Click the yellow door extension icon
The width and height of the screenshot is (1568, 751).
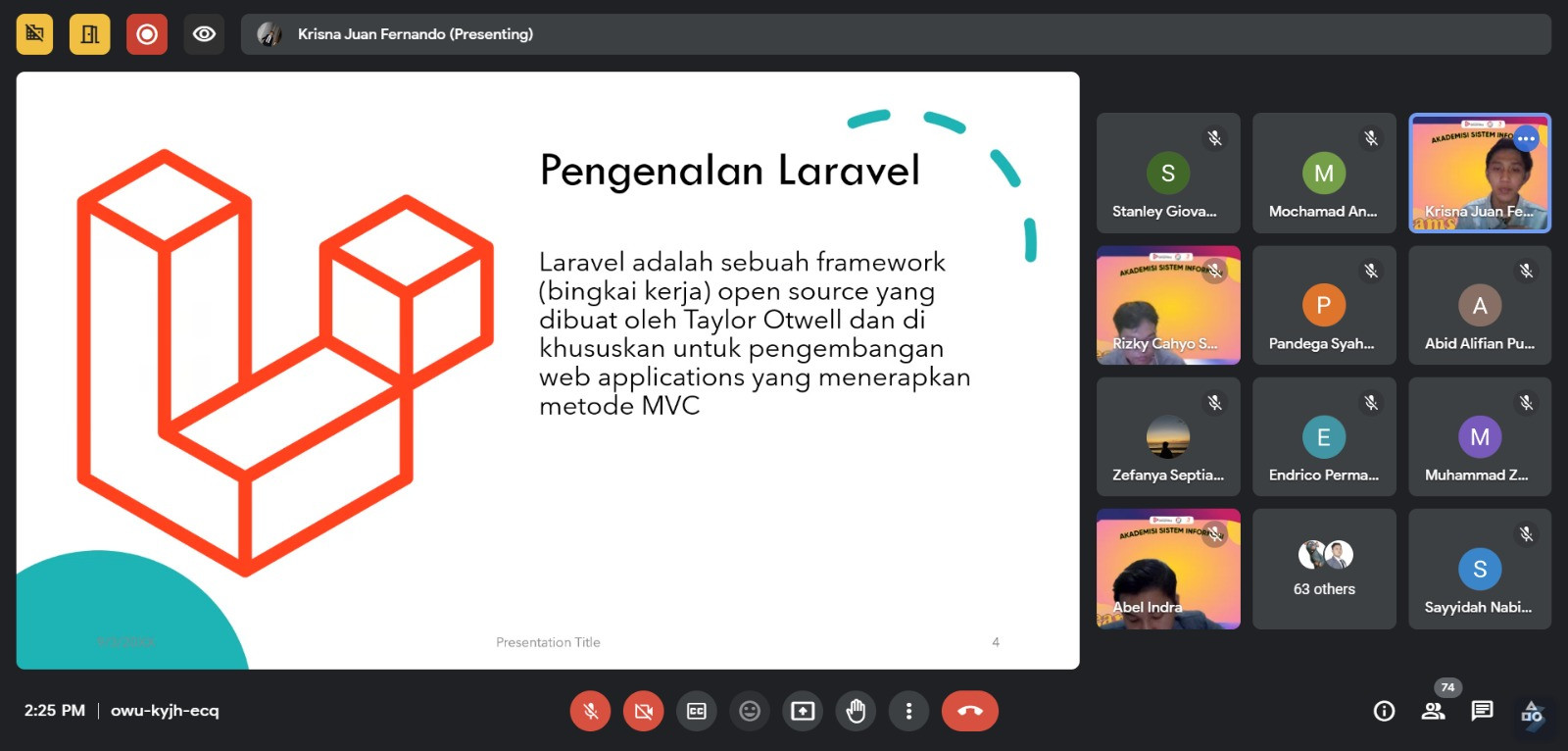pos(90,34)
